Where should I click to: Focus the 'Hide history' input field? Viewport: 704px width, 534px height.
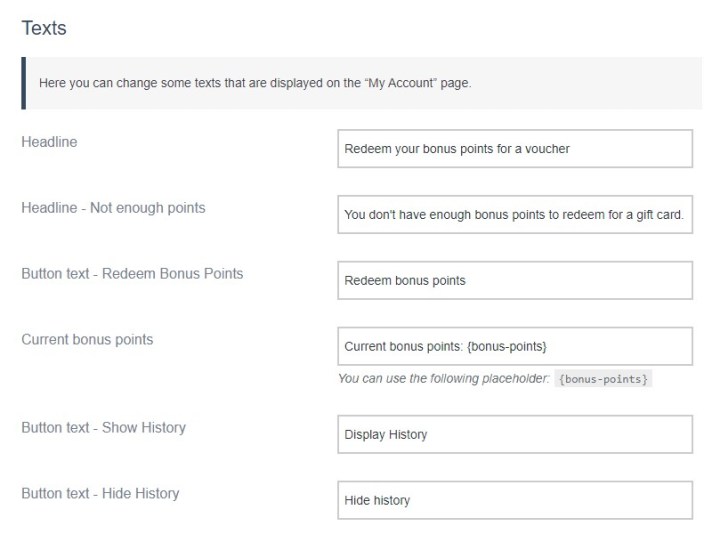pos(515,500)
